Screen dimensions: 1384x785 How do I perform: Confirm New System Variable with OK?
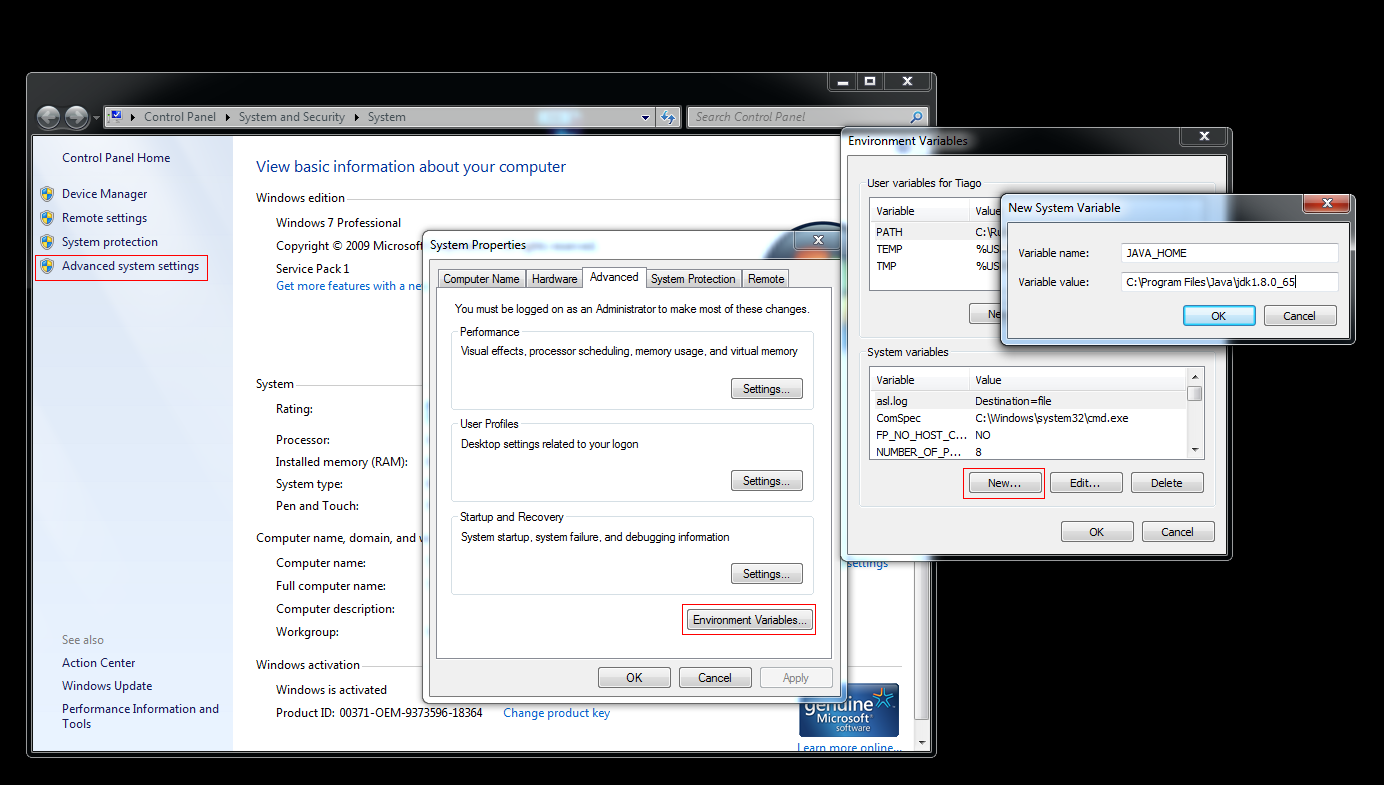[x=1219, y=316]
